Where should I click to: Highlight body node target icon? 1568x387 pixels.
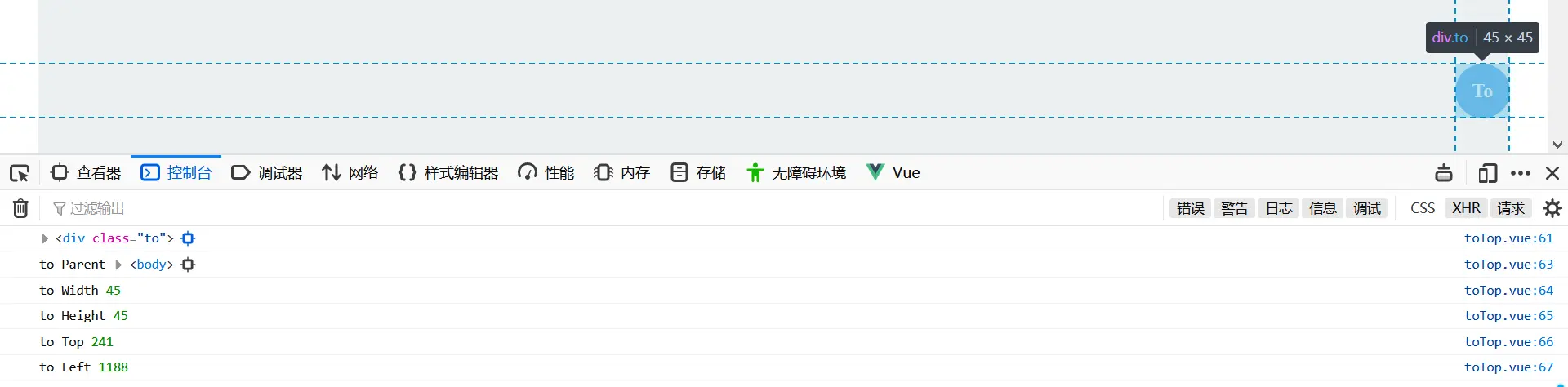pos(188,265)
